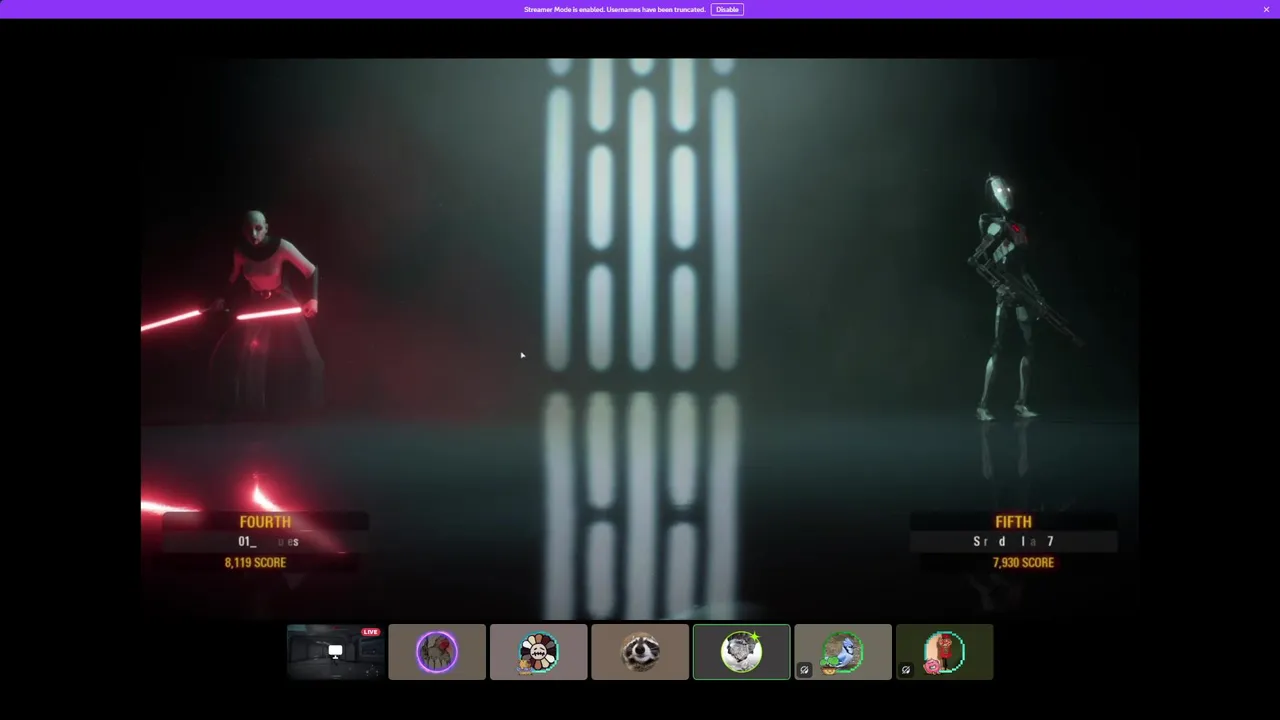Click the FOURTH placement label
Screen dimensions: 1280x720
click(265, 522)
